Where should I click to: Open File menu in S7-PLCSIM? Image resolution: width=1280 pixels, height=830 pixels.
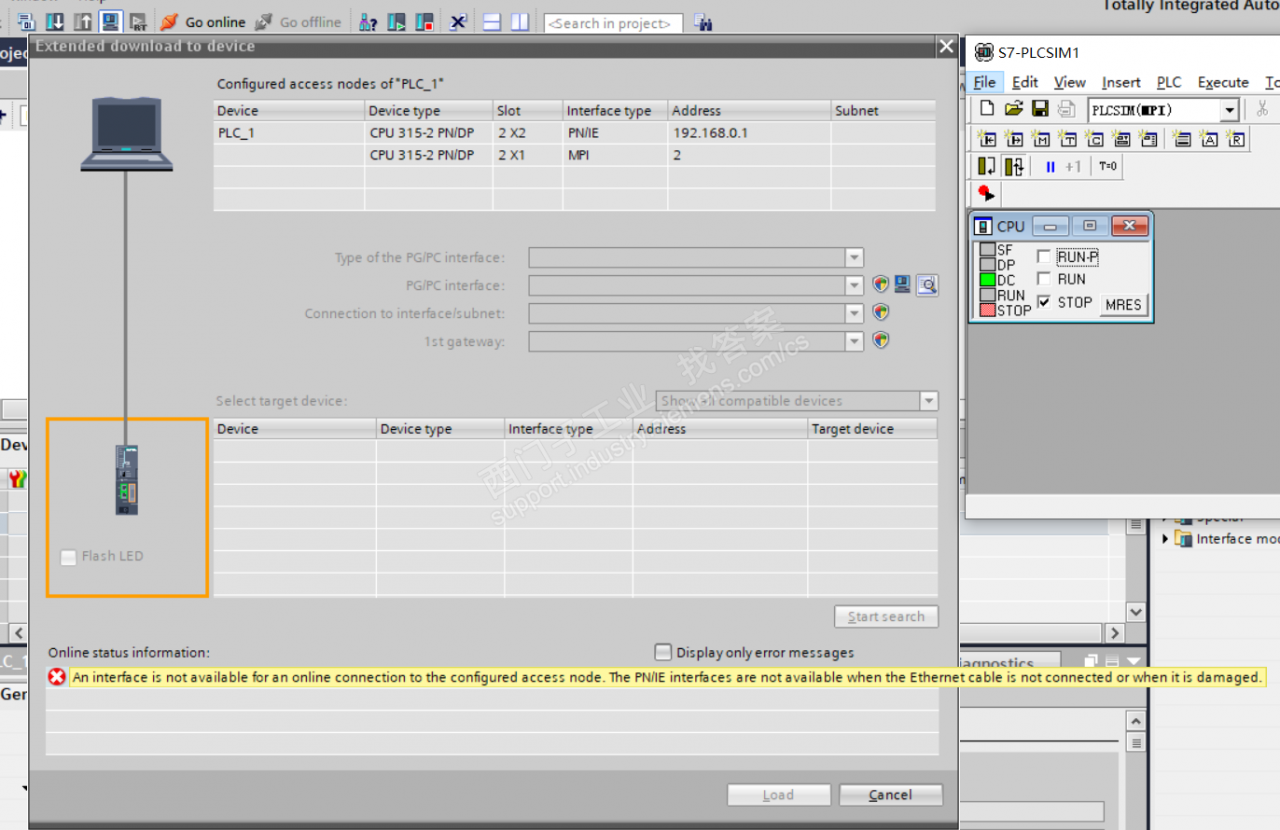tap(985, 82)
